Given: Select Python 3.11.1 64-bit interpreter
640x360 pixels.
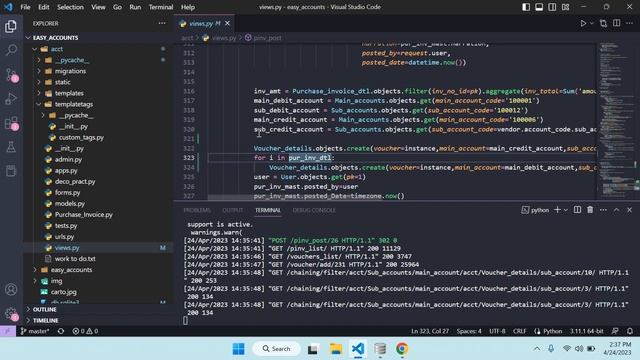Looking at the screenshot, I should click(586, 331).
